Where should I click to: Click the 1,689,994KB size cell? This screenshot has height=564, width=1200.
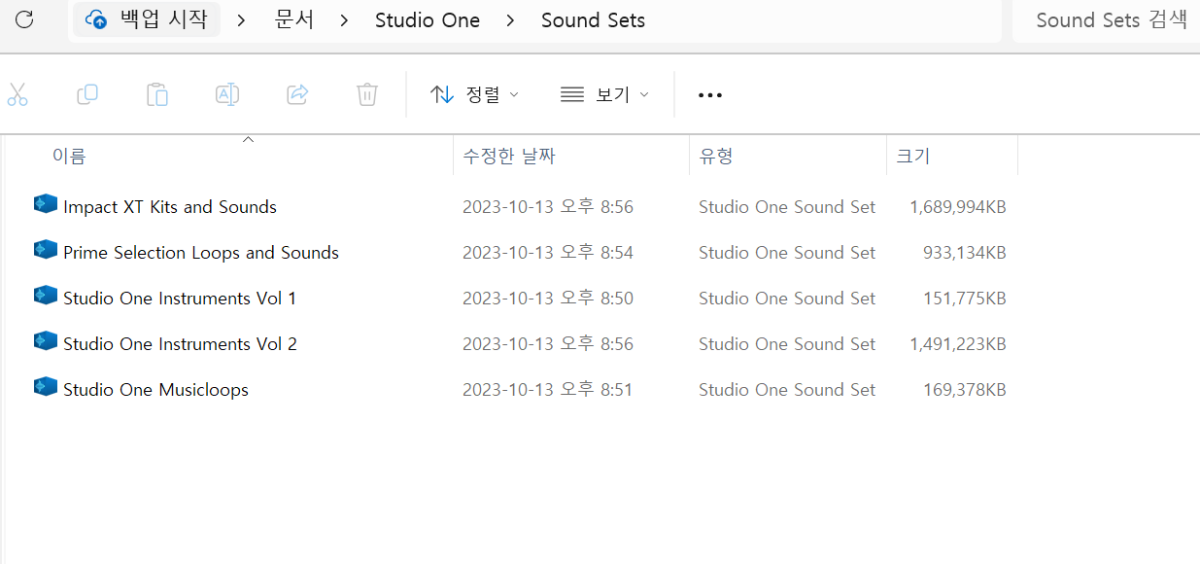click(x=958, y=207)
